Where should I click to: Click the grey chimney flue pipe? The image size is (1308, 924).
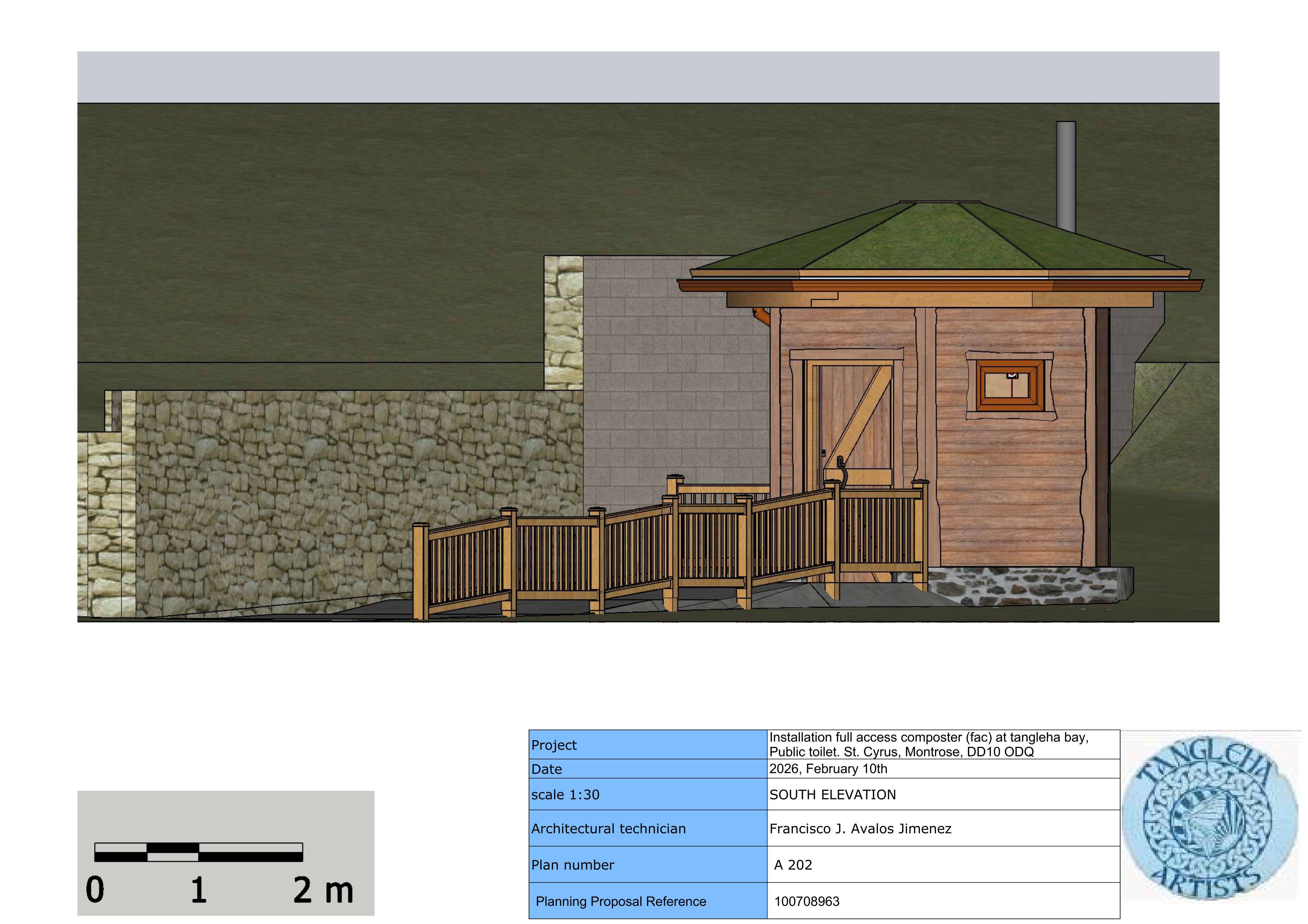pos(1066,177)
